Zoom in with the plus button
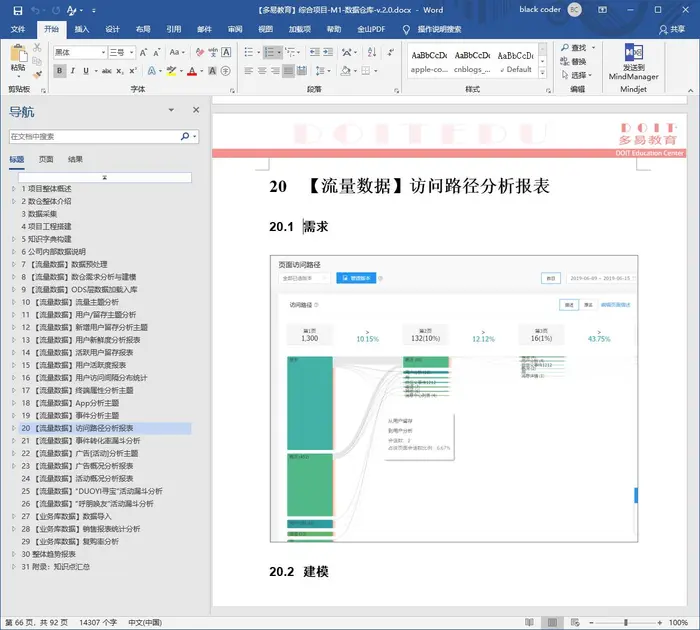The width and height of the screenshot is (700, 630). point(659,622)
